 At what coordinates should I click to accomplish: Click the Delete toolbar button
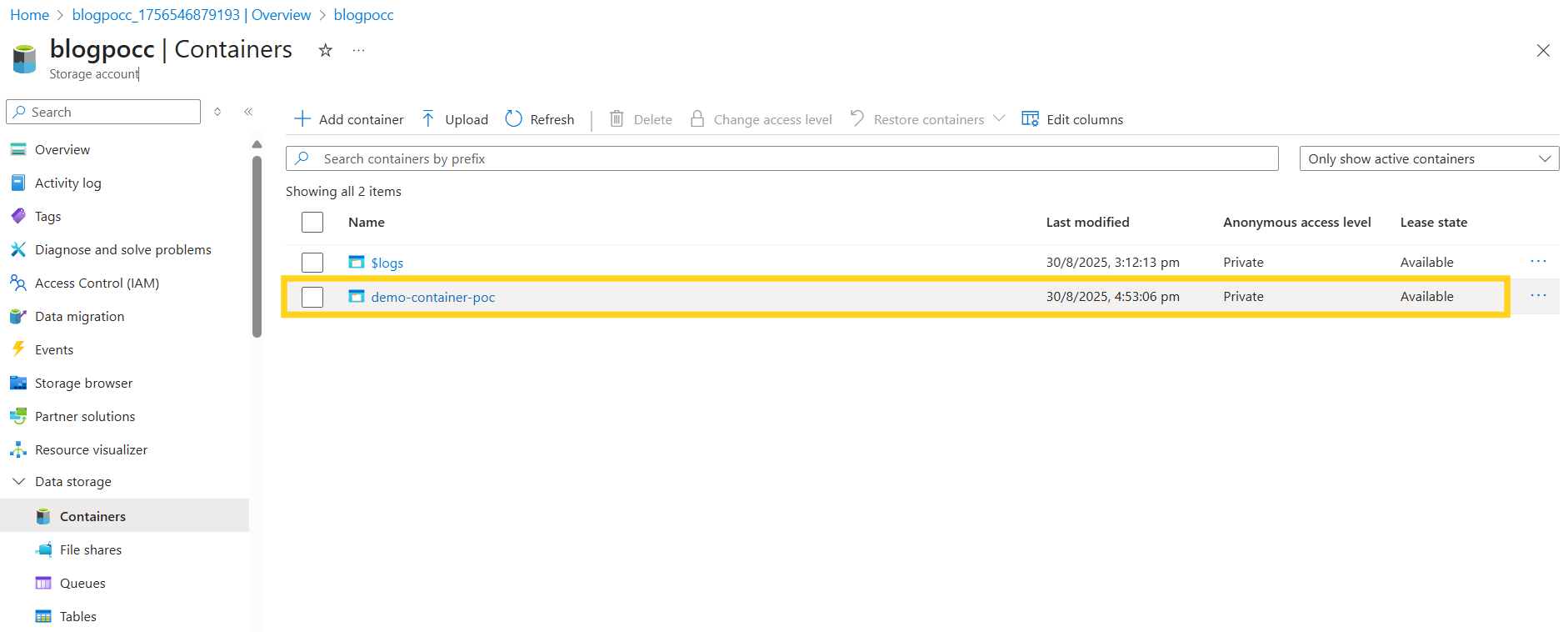641,119
